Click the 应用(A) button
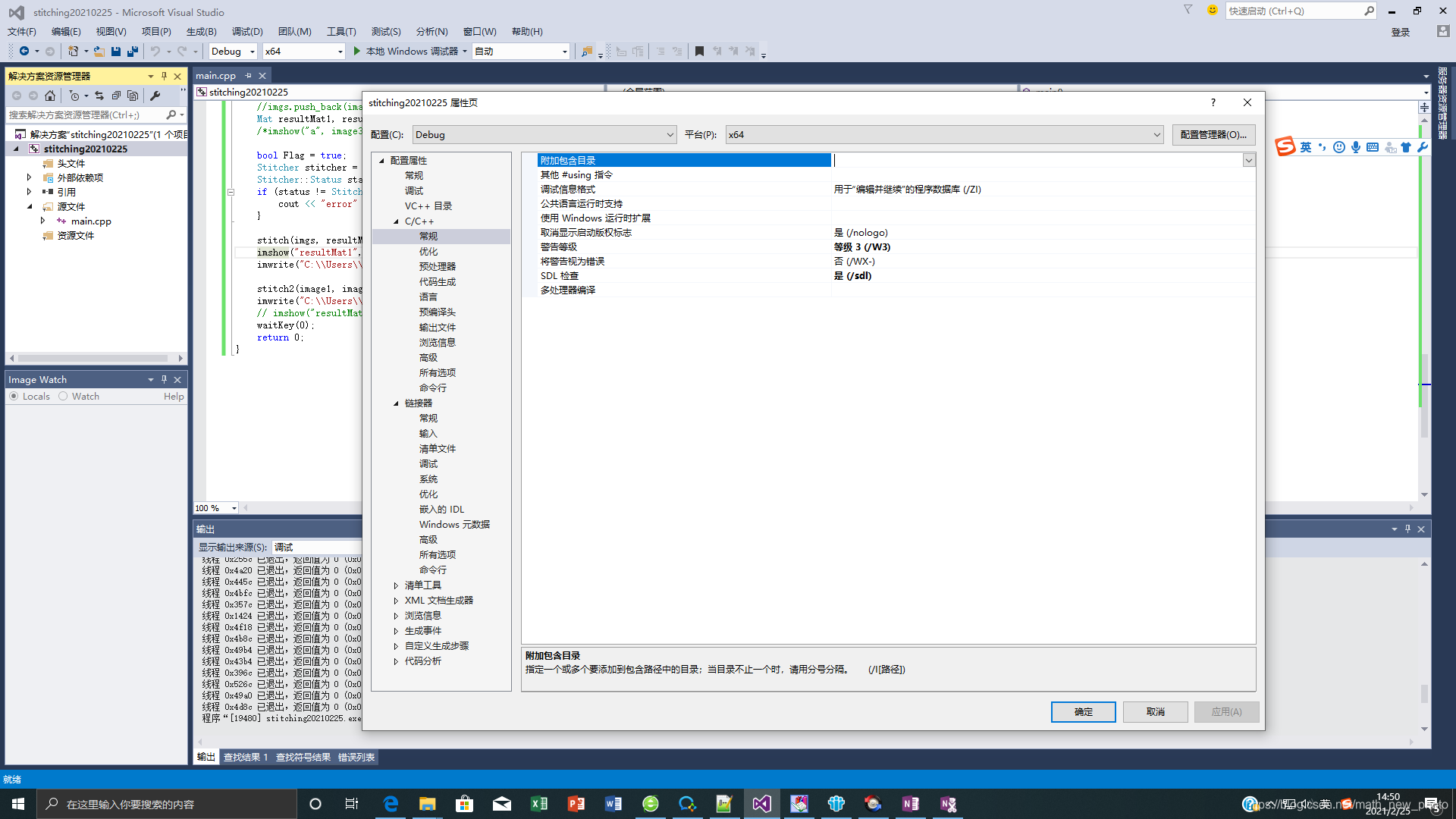This screenshot has height=819, width=1456. pos(1226,712)
